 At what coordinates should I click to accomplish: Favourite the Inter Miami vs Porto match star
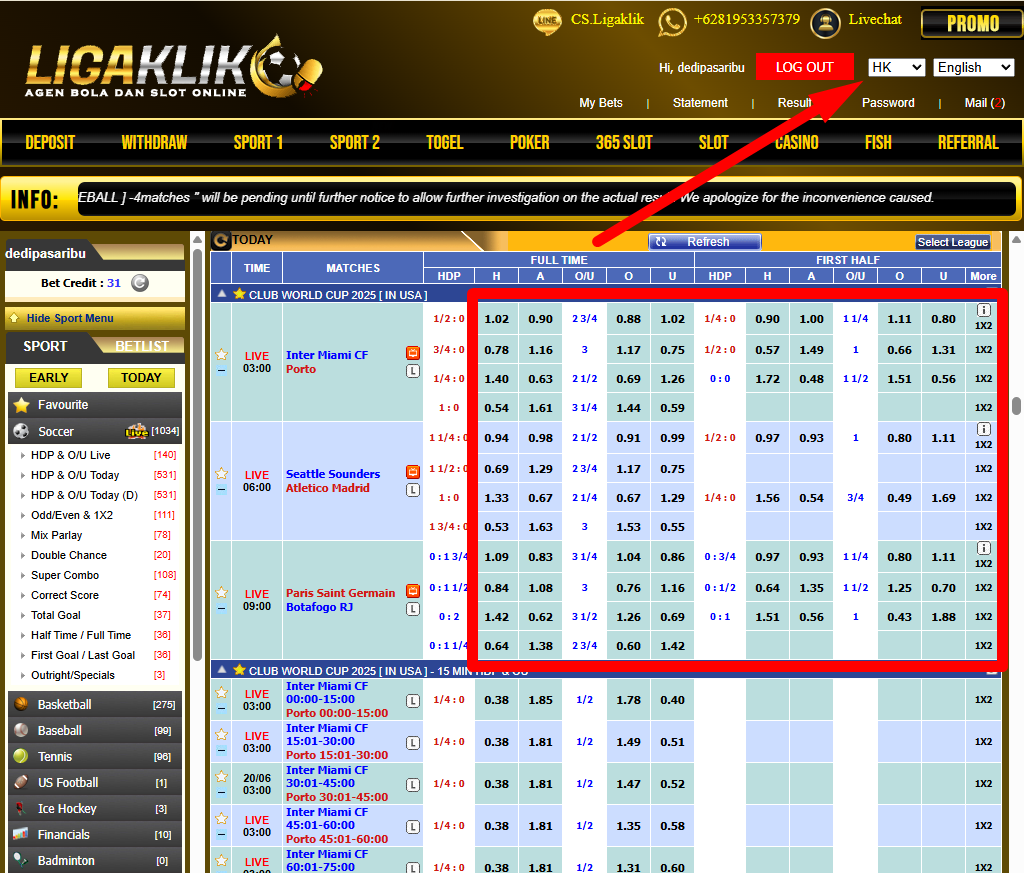[x=221, y=355]
